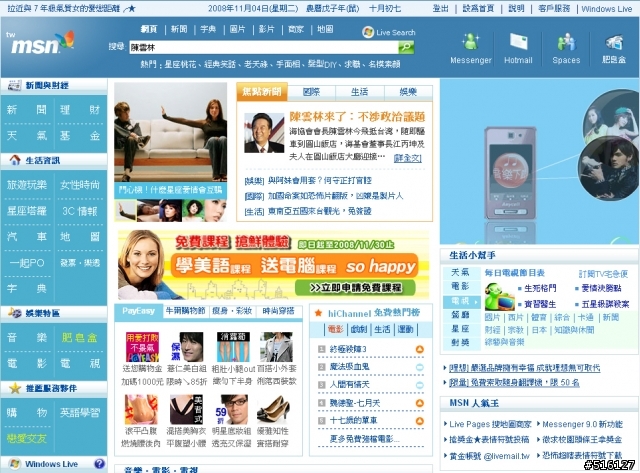The height and width of the screenshot is (473, 640).
Task: Click the 新聞與財經 section icon
Action: pyautogui.click(x=15, y=85)
